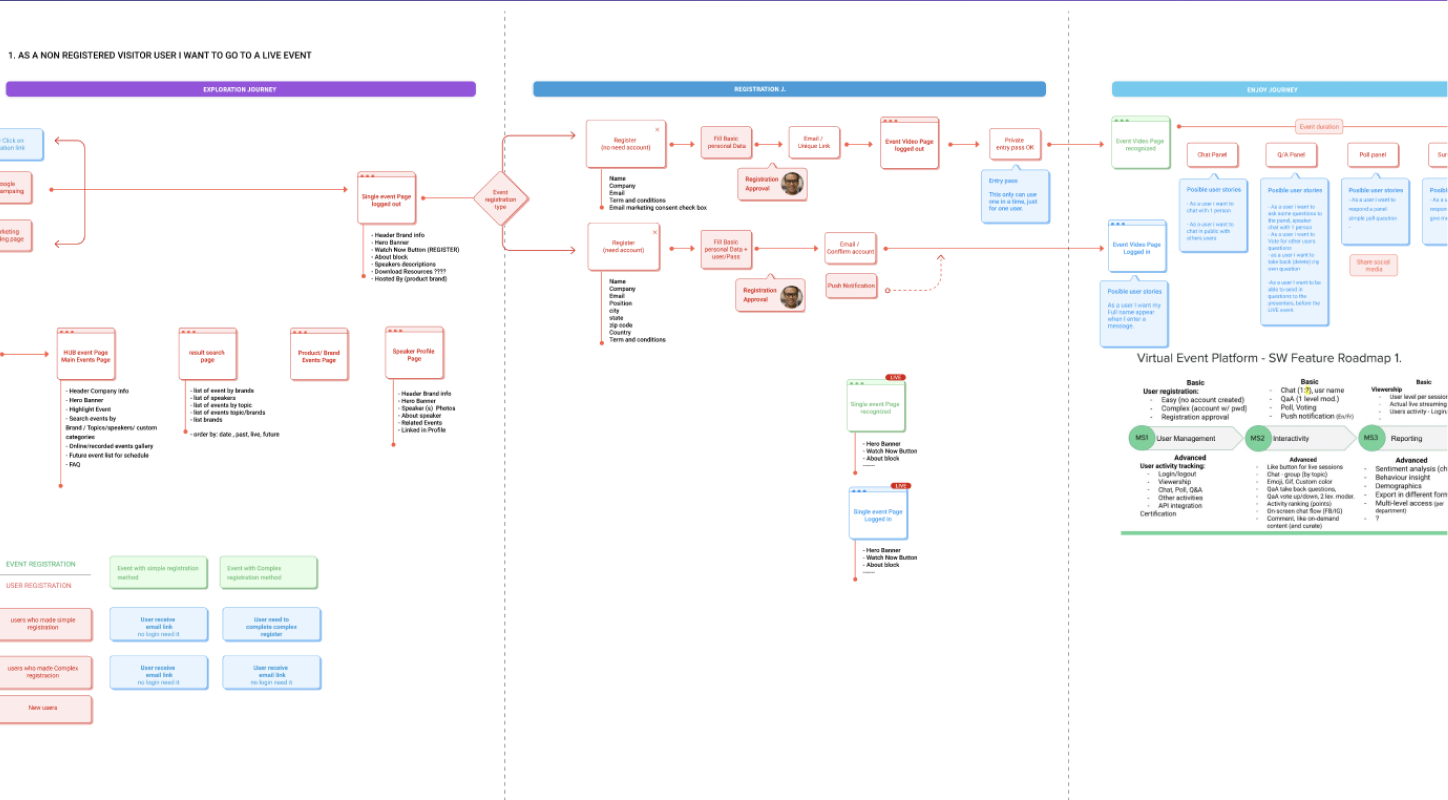
Task: Click avatar in Registration Approval beside Push Notification
Action: 792,296
